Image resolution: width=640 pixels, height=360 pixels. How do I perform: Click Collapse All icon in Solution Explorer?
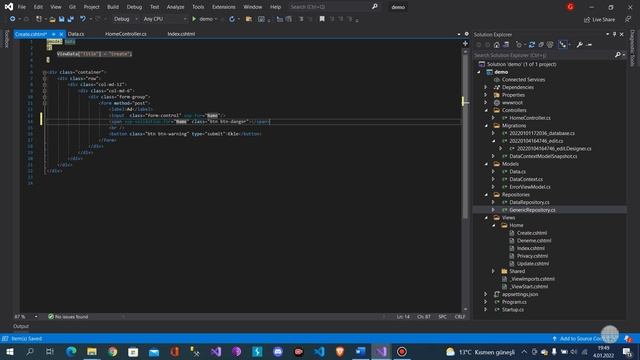[x=541, y=45]
